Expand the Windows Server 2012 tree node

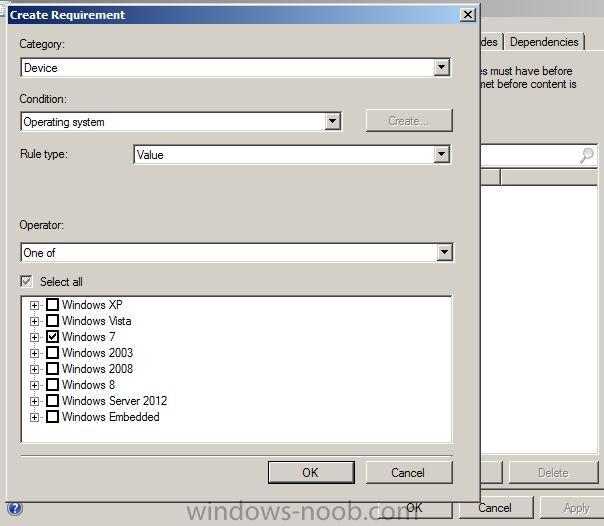pyautogui.click(x=34, y=401)
